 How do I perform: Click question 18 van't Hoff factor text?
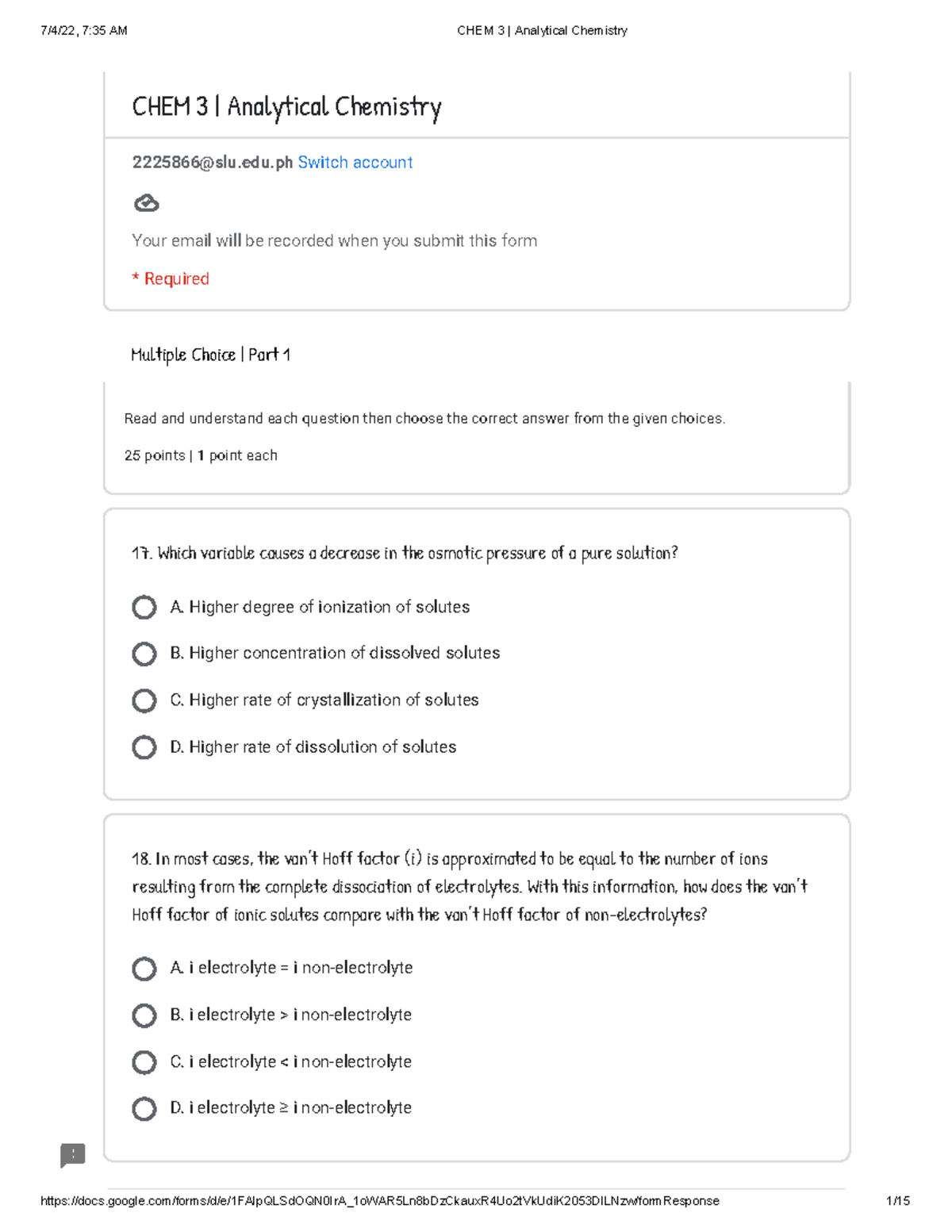[469, 887]
